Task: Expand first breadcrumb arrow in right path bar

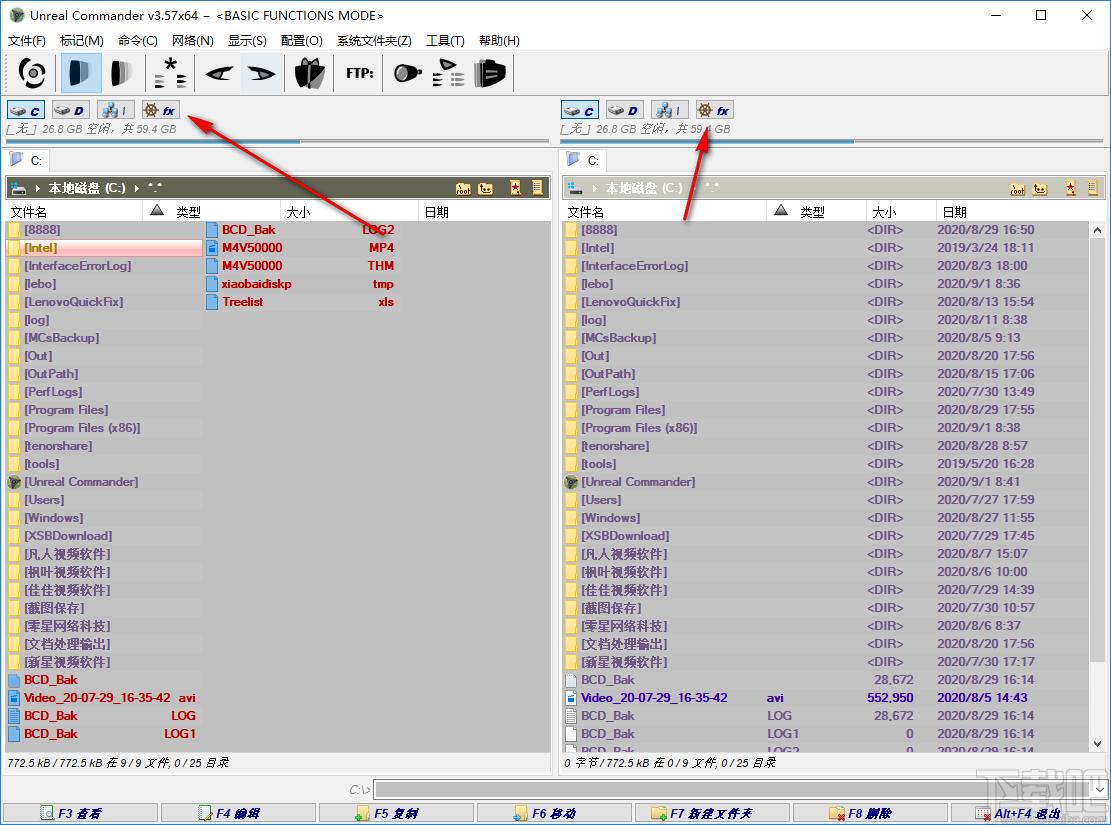Action: [x=594, y=189]
